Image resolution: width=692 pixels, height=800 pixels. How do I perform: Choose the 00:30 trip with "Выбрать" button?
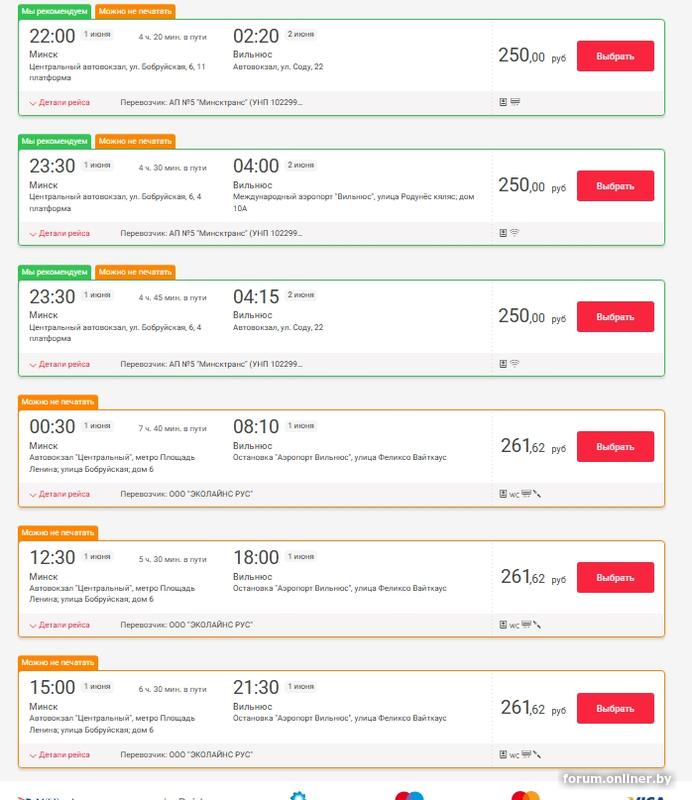615,446
